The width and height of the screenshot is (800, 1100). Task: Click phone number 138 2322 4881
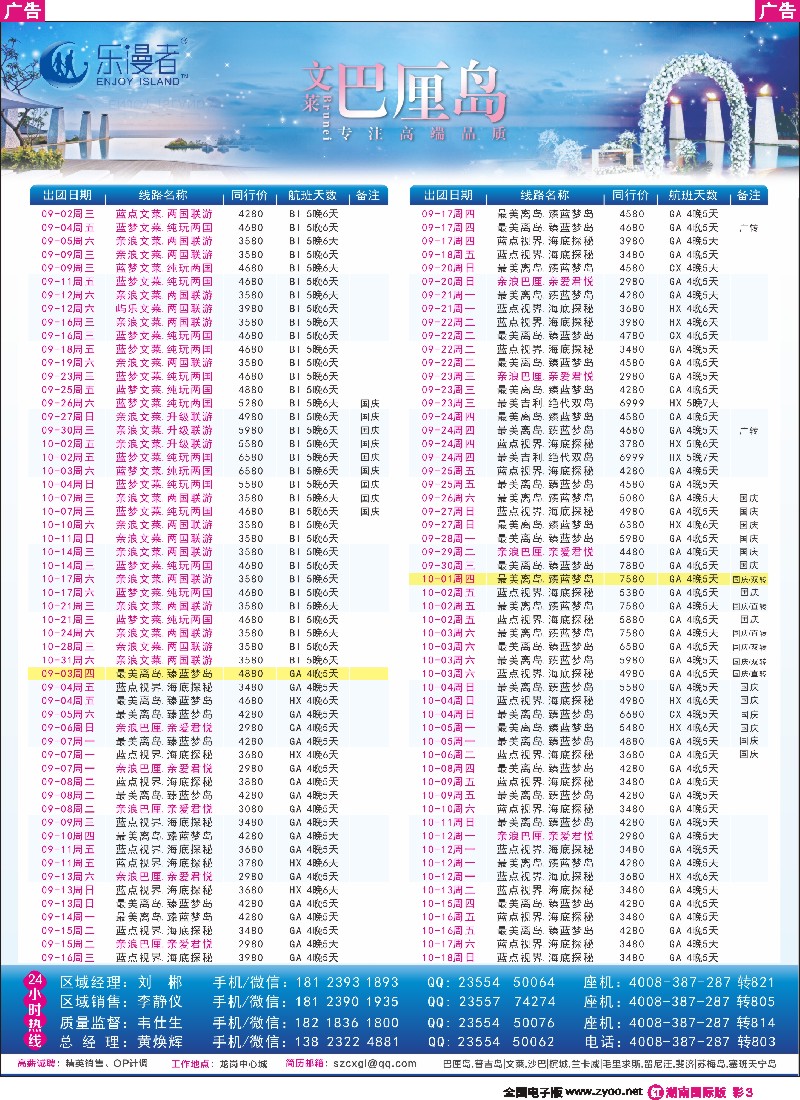(347, 1042)
